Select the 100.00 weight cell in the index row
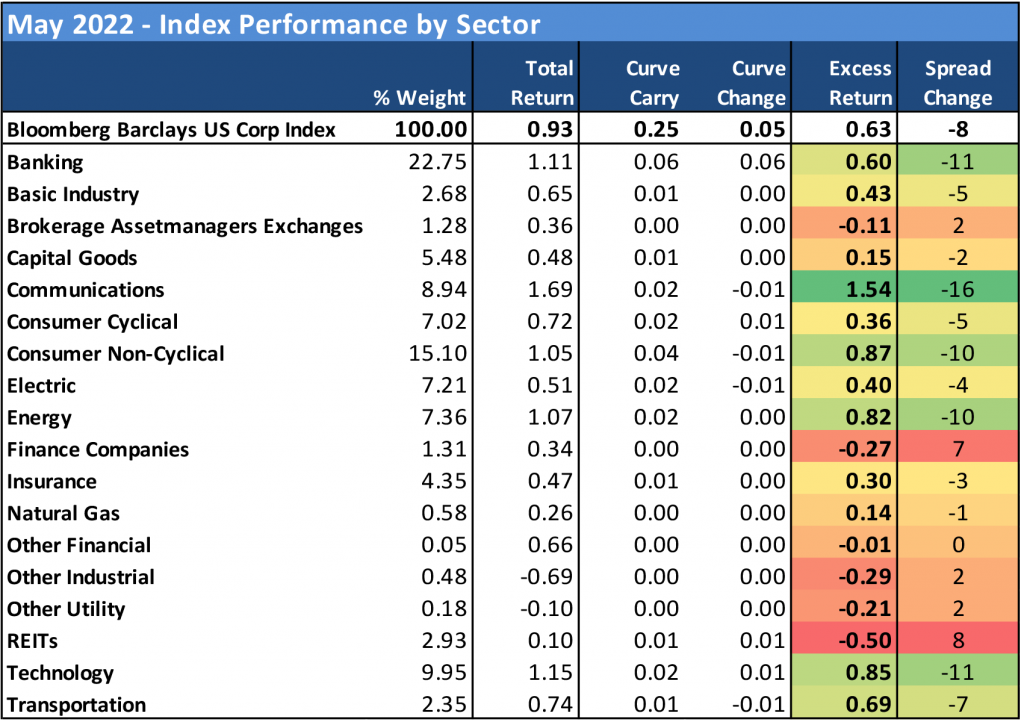Viewport: 1024px width, 722px height. 432,129
